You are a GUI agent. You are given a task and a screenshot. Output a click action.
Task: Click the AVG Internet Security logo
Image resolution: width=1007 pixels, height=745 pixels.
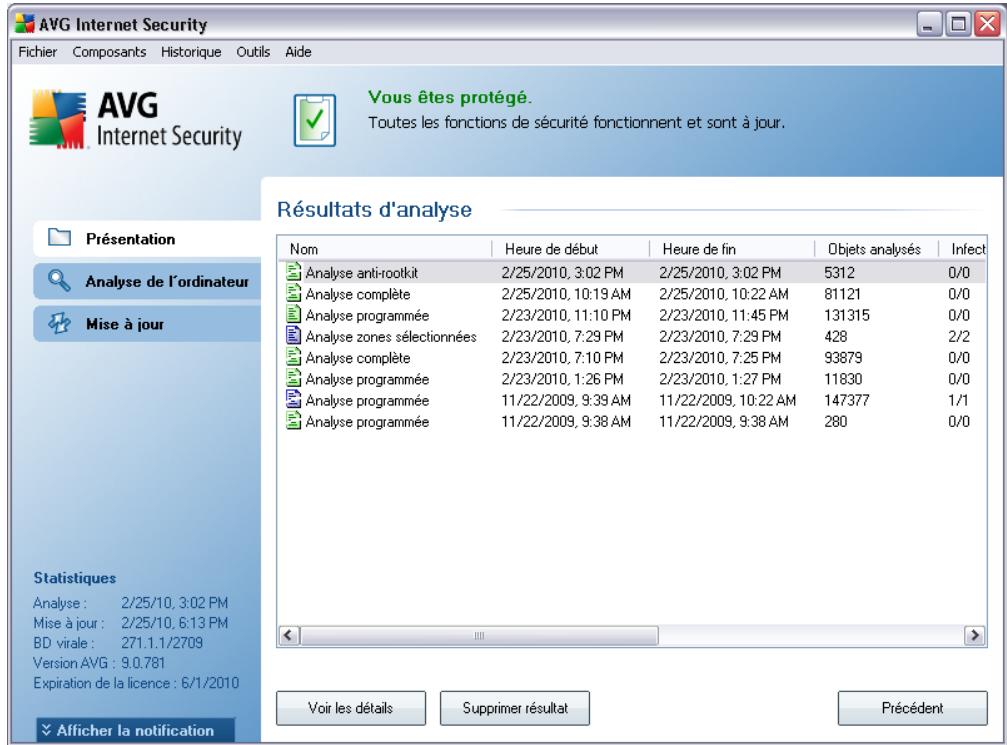[x=136, y=120]
